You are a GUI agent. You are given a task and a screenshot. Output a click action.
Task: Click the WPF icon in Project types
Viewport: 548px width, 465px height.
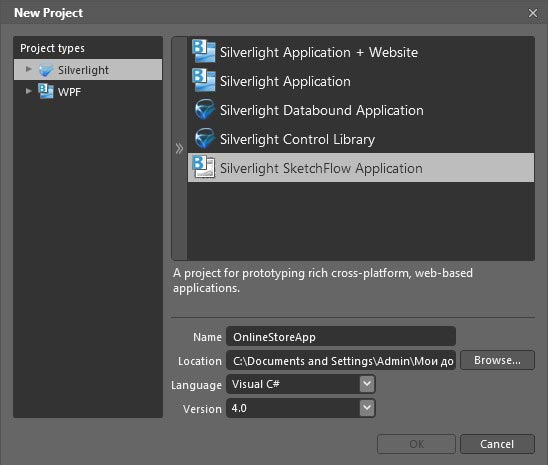(x=46, y=91)
